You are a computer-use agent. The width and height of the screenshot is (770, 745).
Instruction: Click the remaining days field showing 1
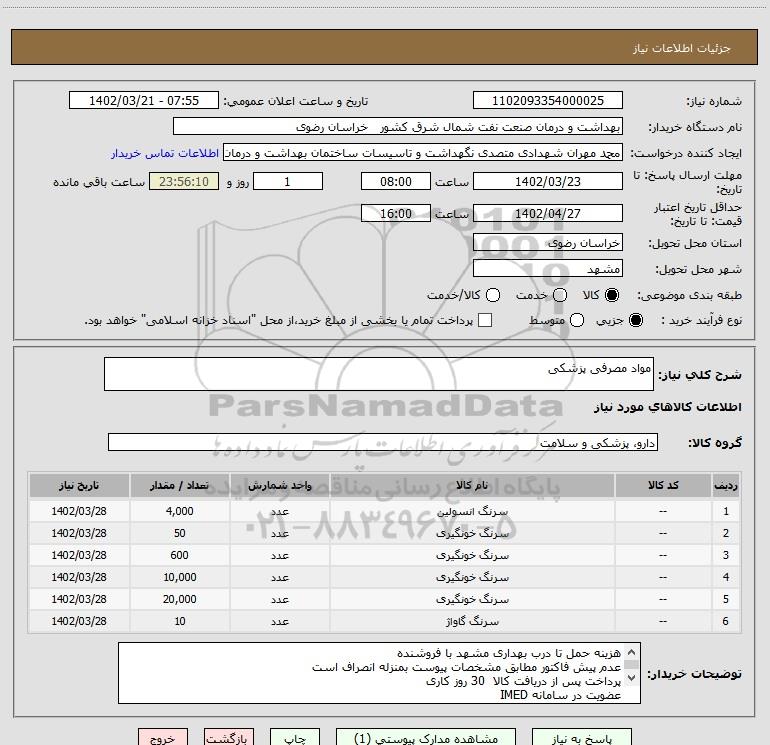pyautogui.click(x=288, y=181)
